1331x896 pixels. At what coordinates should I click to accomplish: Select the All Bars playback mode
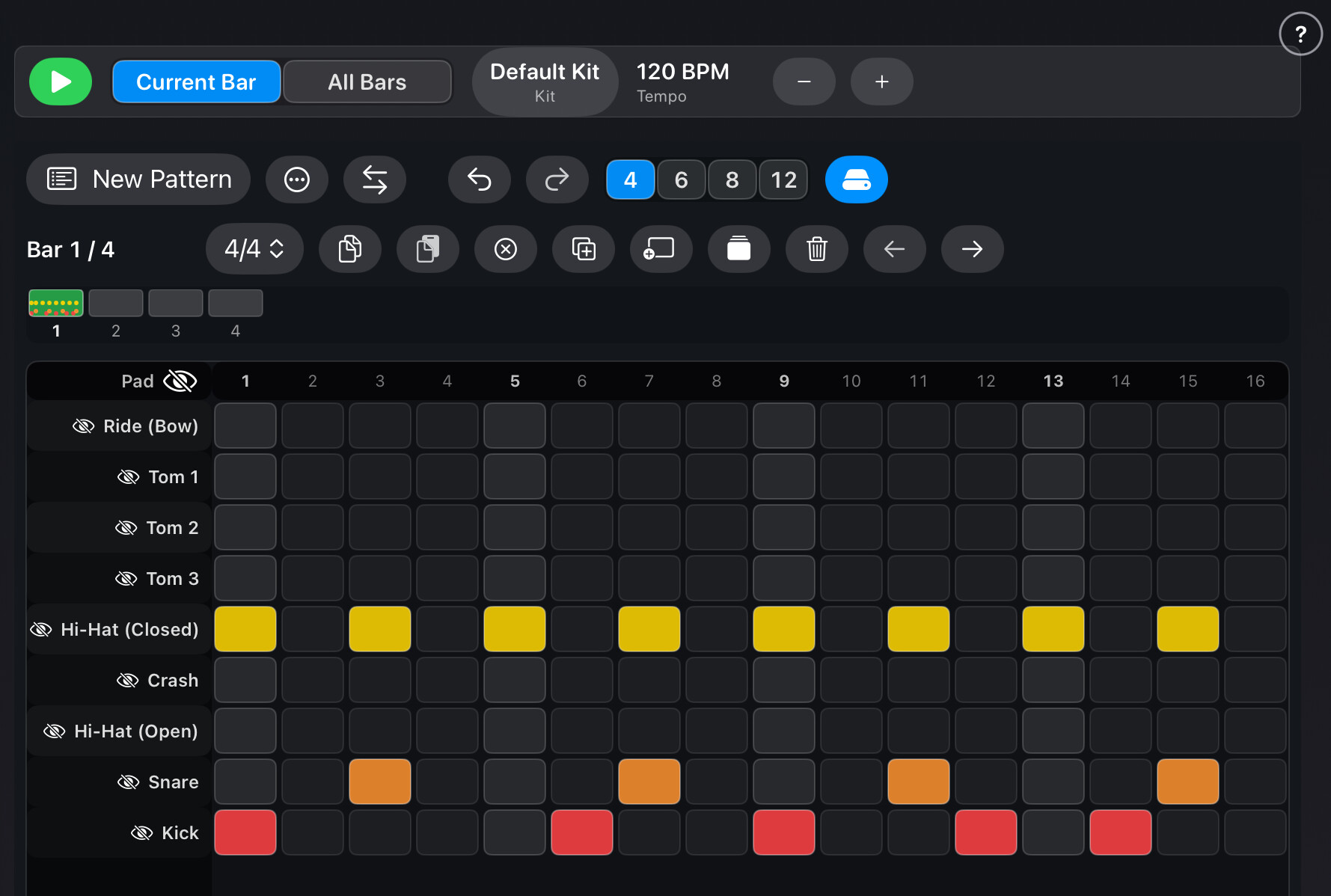(367, 82)
